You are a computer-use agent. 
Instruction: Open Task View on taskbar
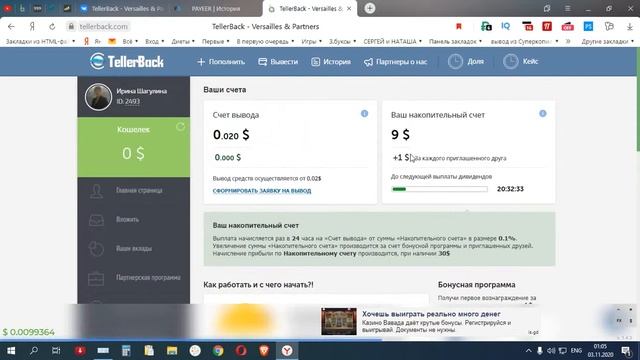click(x=56, y=351)
